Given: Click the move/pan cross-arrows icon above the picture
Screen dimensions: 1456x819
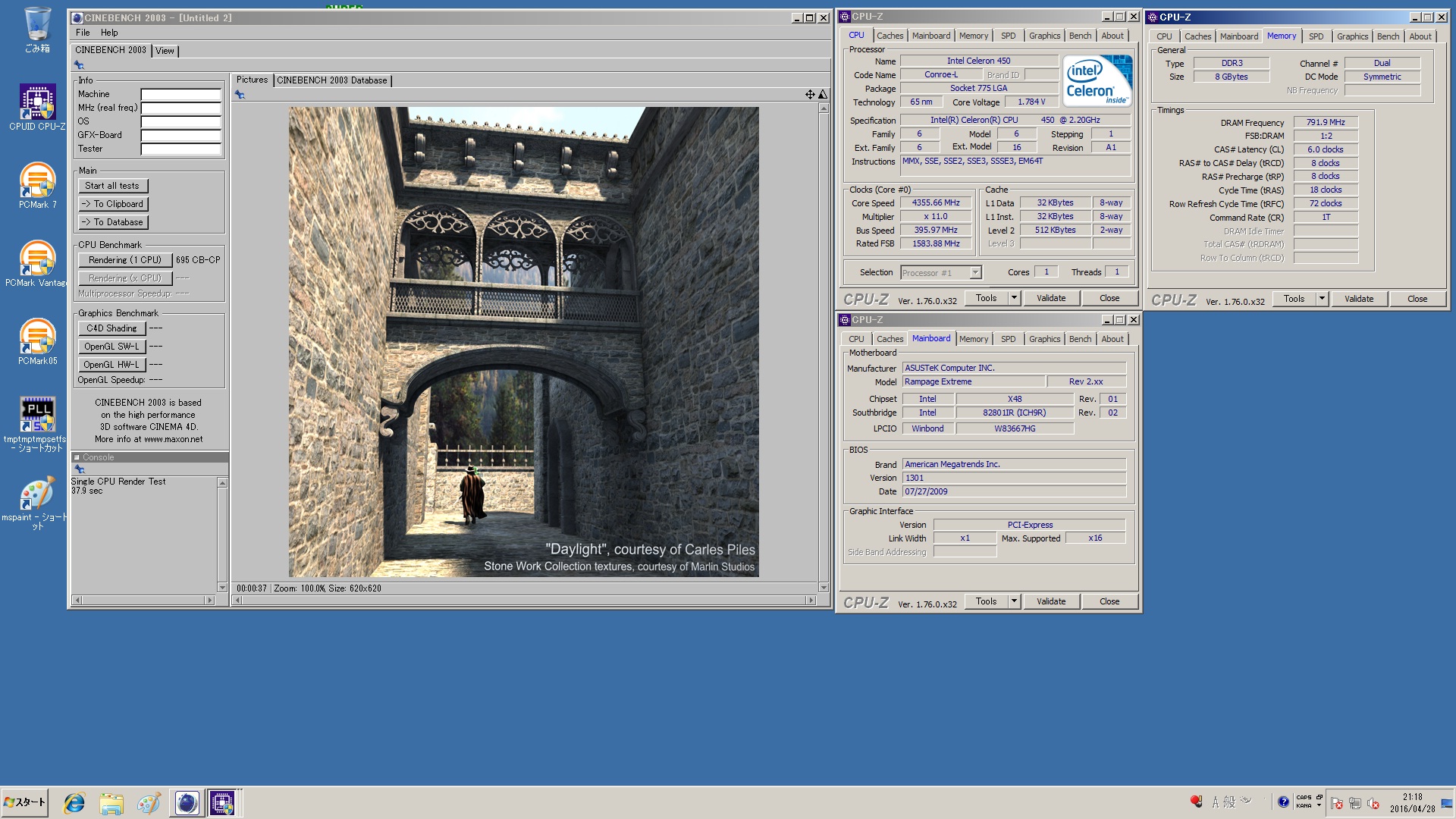Looking at the screenshot, I should [x=810, y=95].
